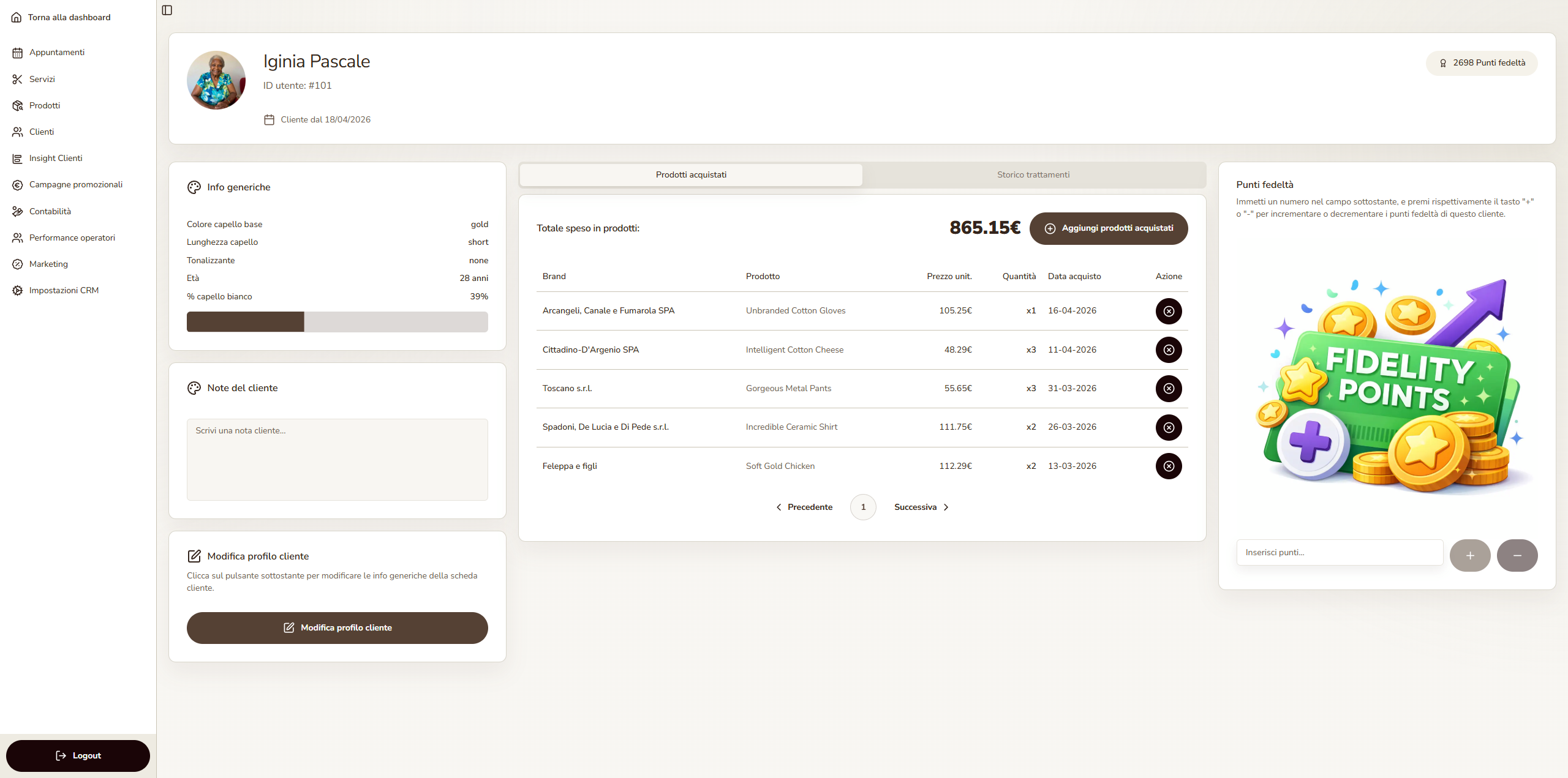Remove the Incredible Ceramic Shirt purchase
Image resolution: width=1568 pixels, height=778 pixels.
1169,427
